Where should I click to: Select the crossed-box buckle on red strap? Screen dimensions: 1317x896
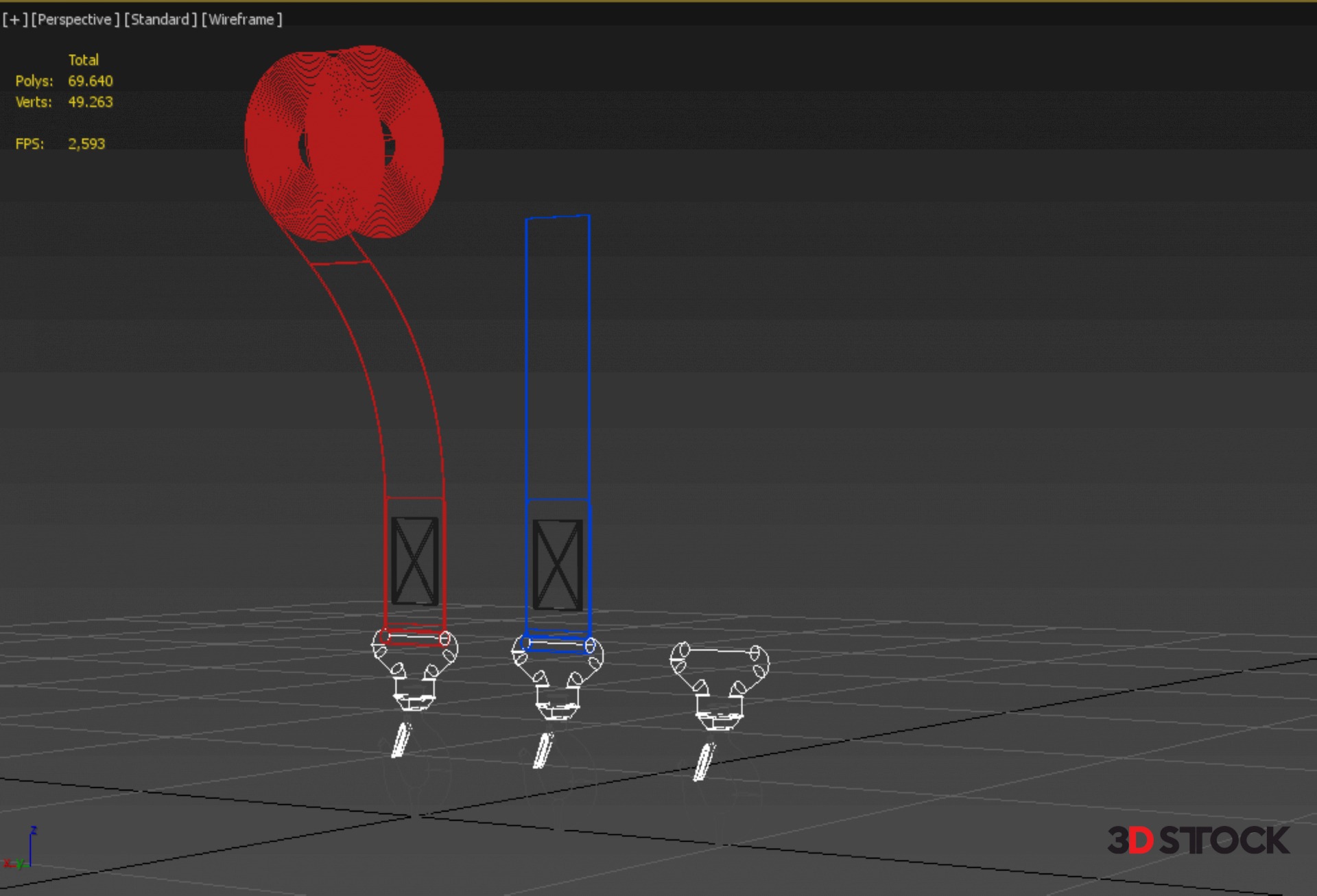click(414, 561)
